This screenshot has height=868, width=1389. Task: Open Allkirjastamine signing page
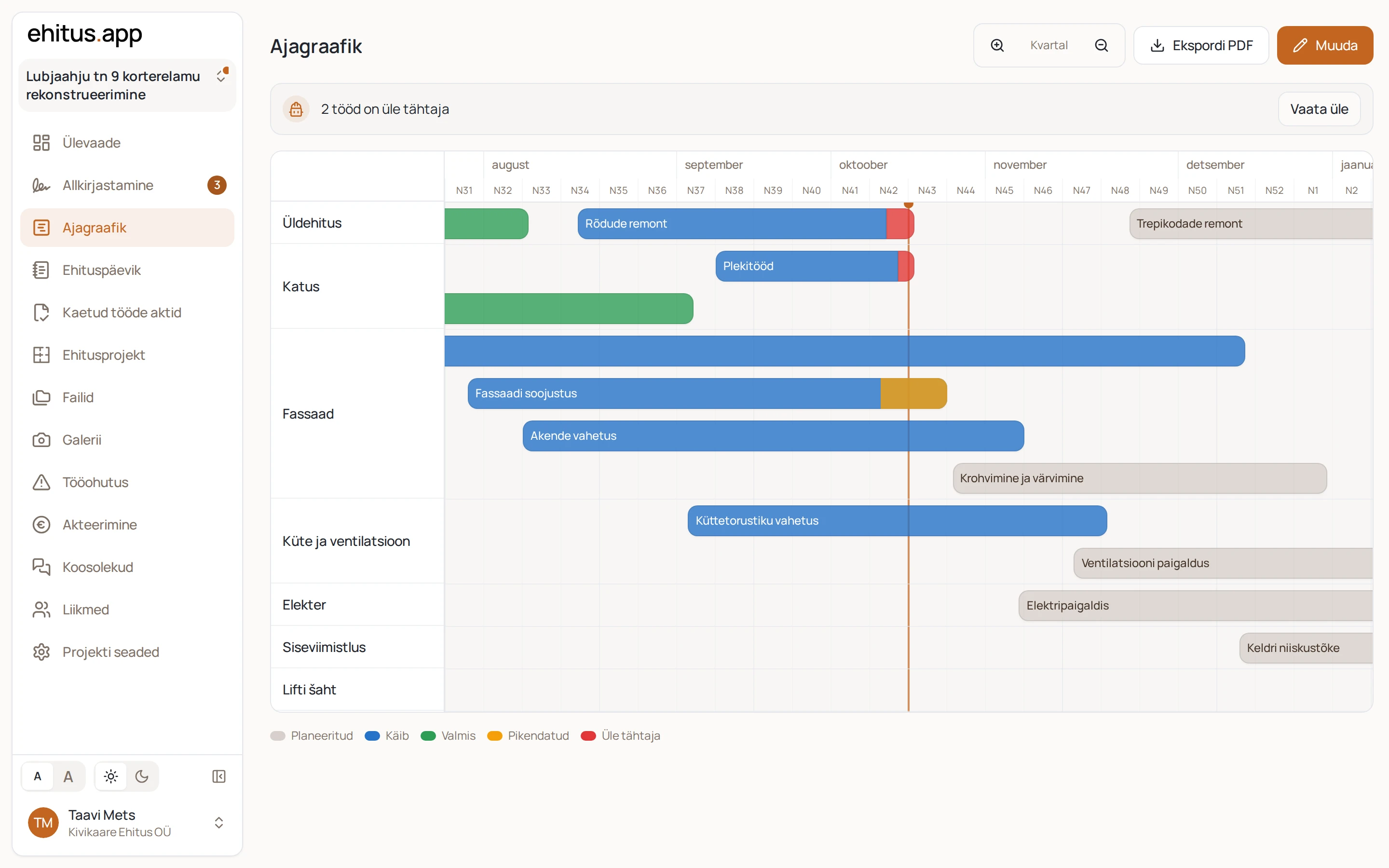click(x=127, y=185)
